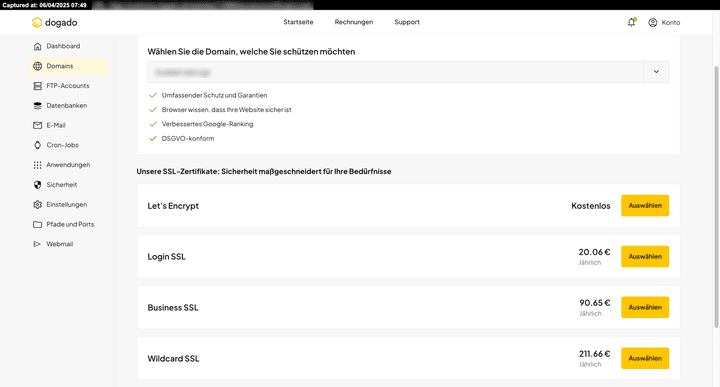Click the Wildcard SSL title
Image resolution: width=720 pixels, height=387 pixels.
[x=173, y=359]
